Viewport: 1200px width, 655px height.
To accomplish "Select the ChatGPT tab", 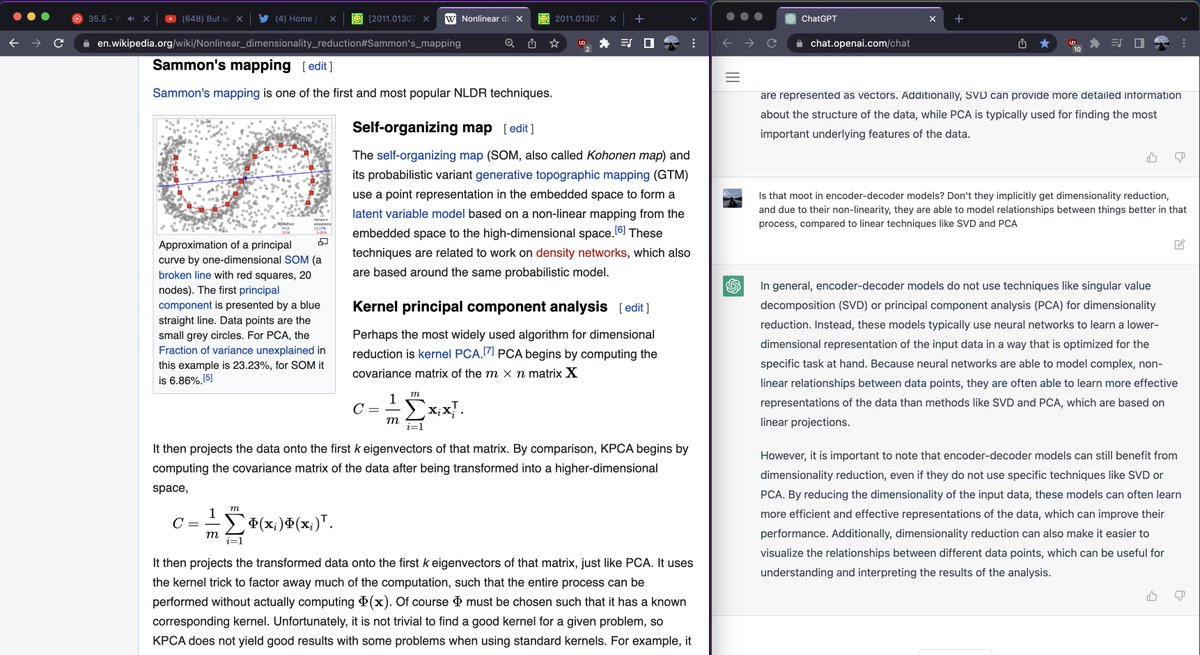I will click(860, 18).
